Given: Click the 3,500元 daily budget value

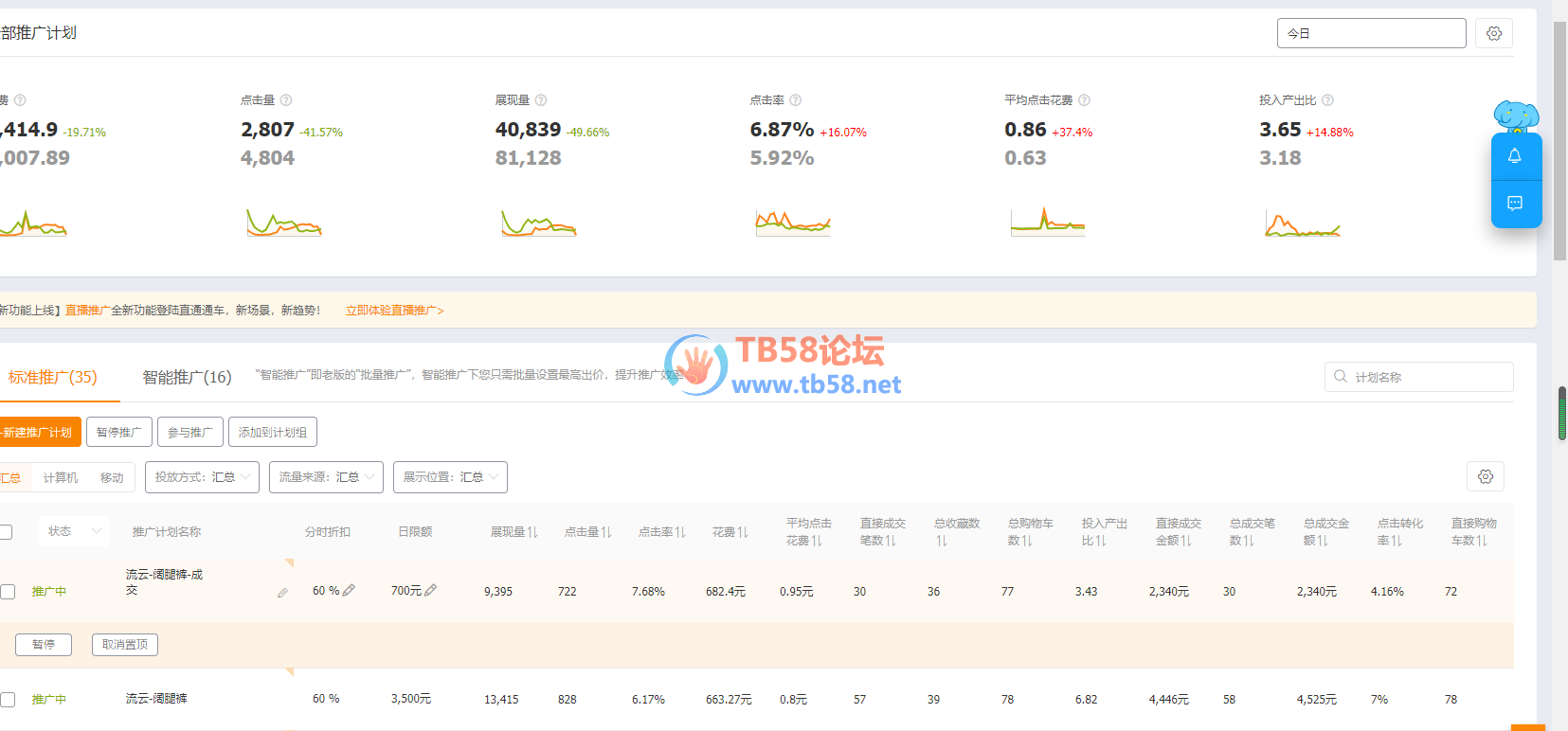Looking at the screenshot, I should pyautogui.click(x=411, y=699).
